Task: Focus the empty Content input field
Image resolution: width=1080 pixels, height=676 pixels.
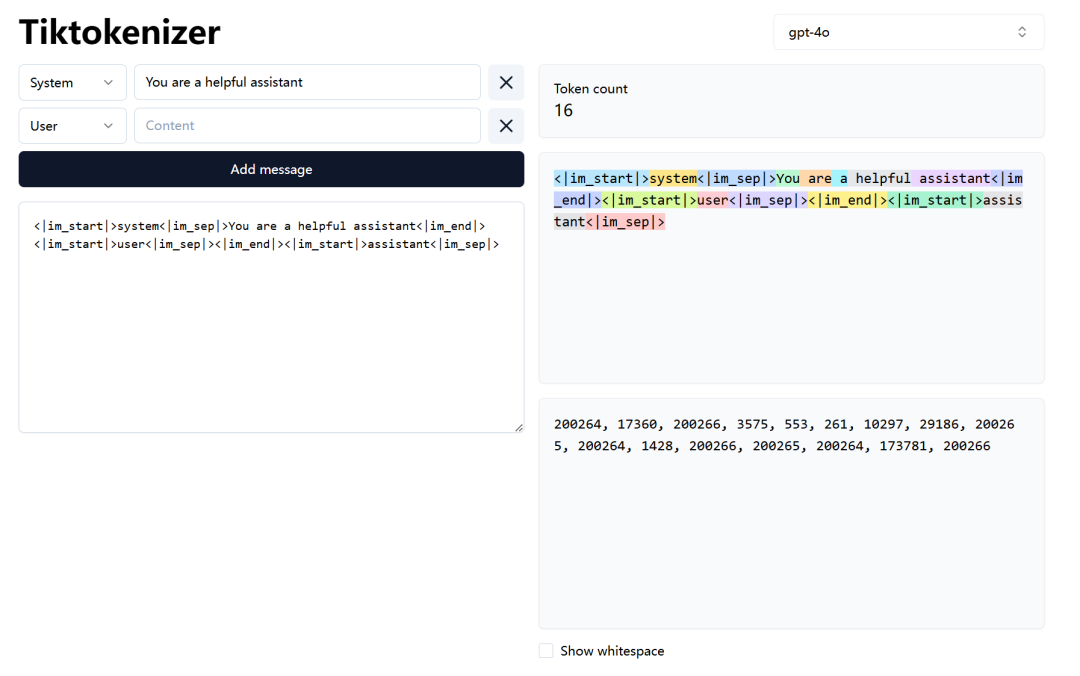Action: pos(307,126)
